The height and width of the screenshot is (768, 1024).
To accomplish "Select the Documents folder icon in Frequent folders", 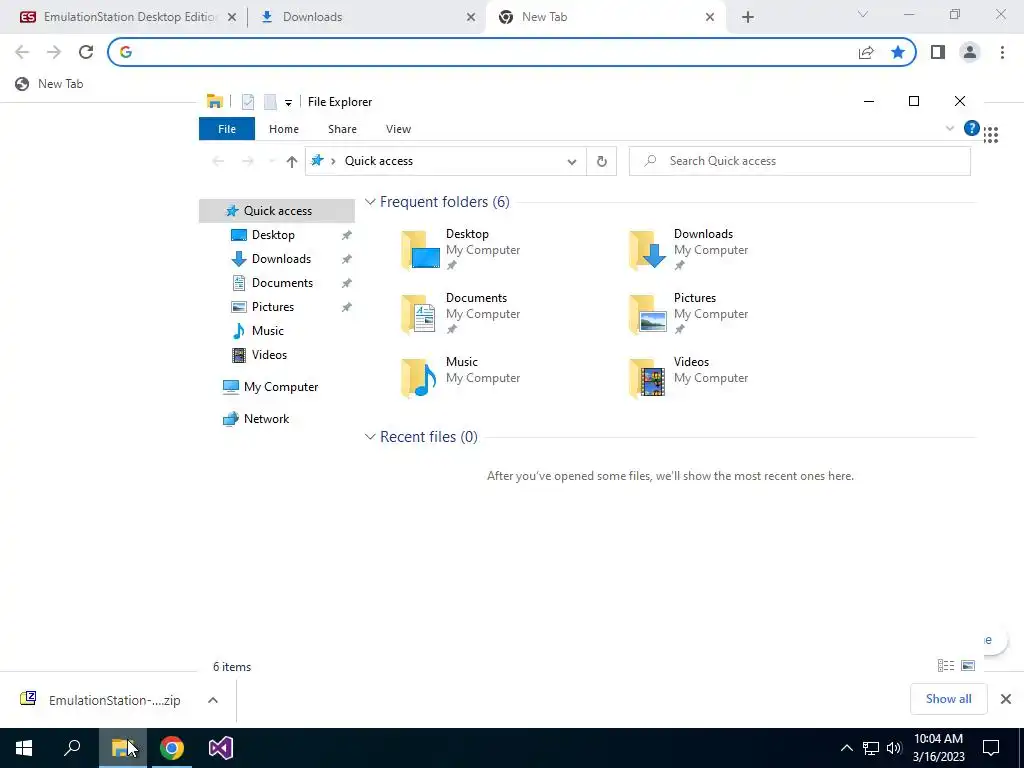I will (419, 313).
